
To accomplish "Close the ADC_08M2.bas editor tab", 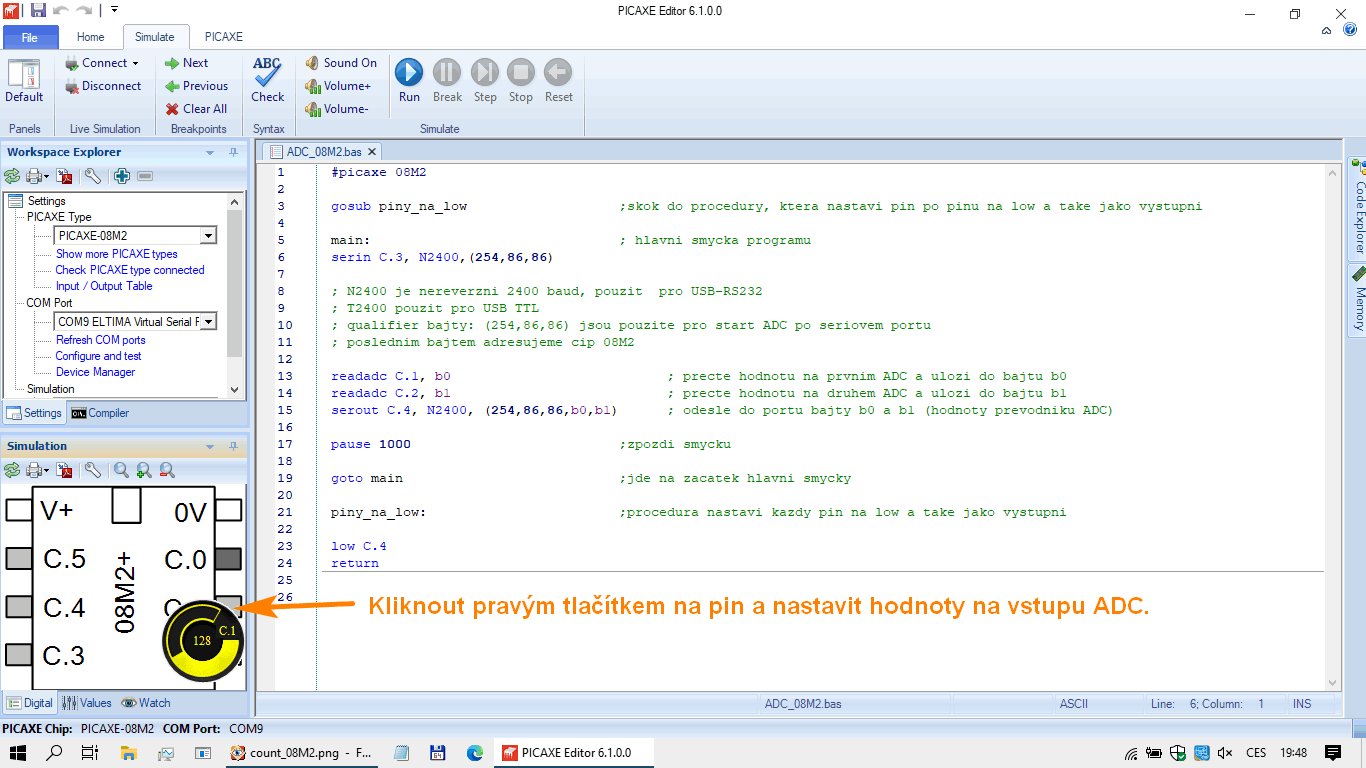I will pos(372,152).
